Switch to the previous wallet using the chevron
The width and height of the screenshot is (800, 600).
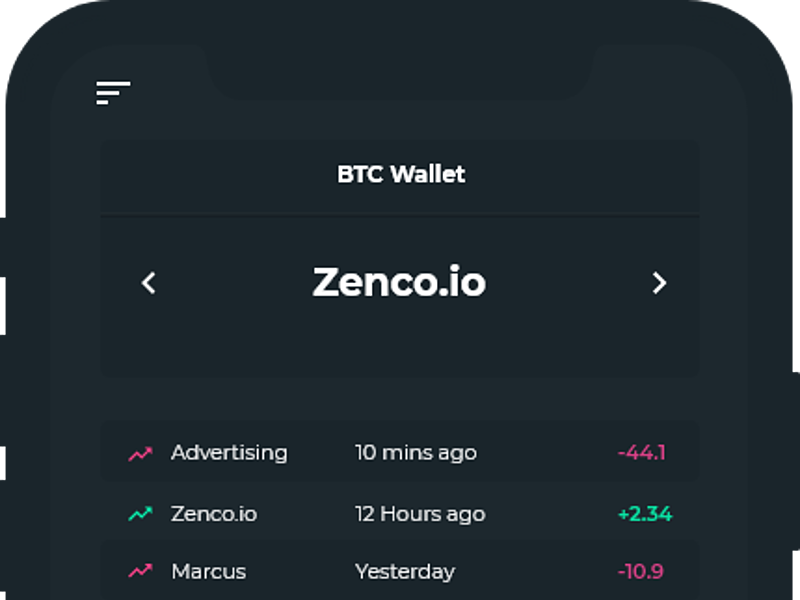tap(148, 283)
